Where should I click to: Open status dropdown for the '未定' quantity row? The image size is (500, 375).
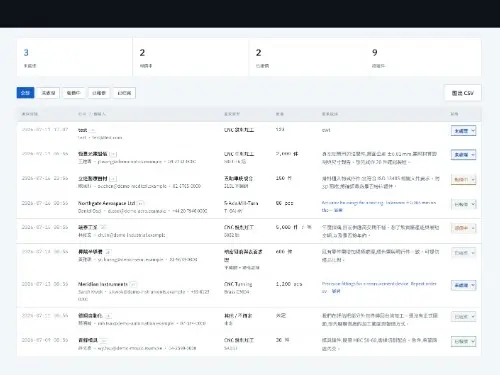click(x=463, y=316)
